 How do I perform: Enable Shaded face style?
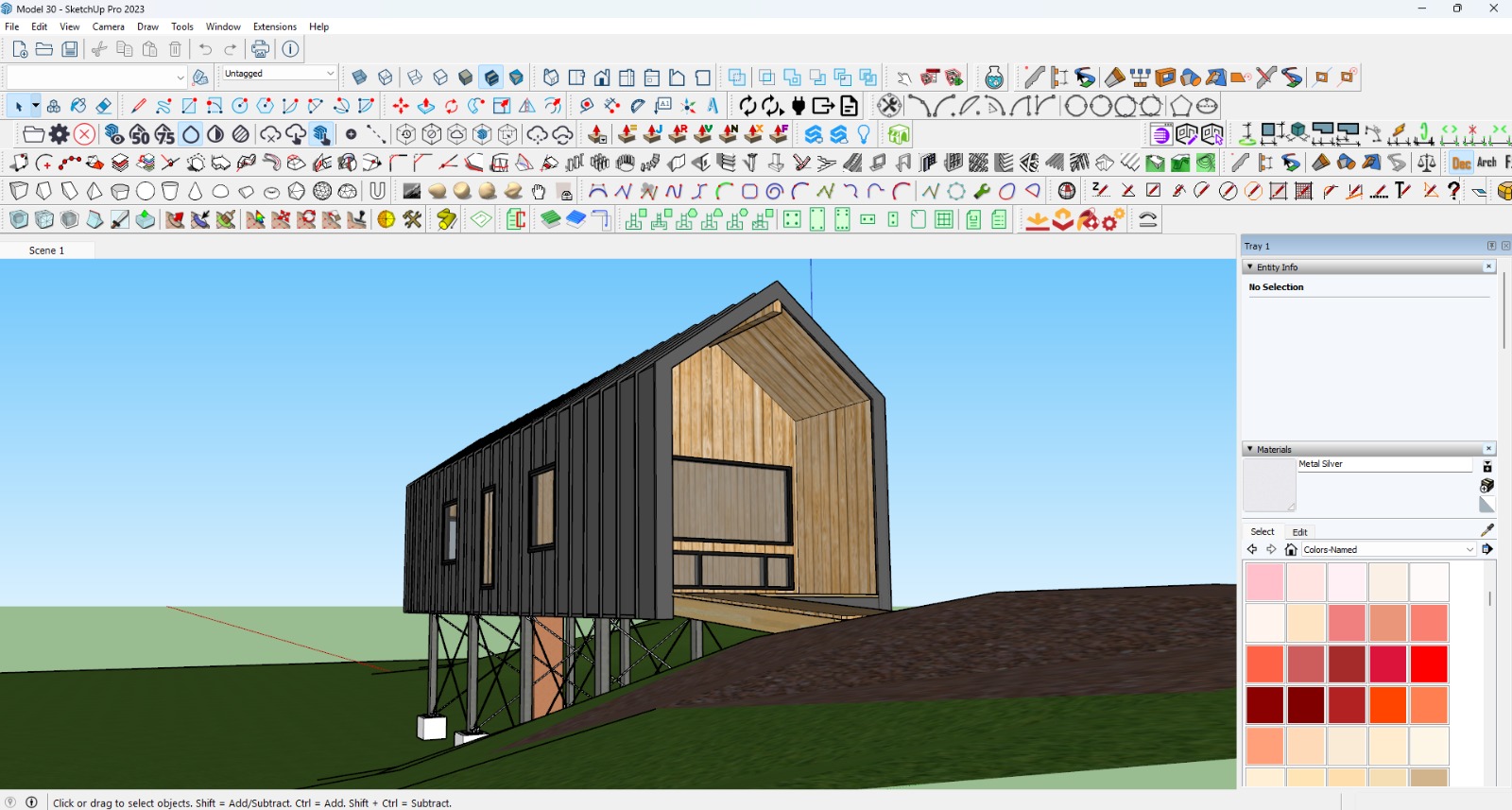pyautogui.click(x=466, y=78)
